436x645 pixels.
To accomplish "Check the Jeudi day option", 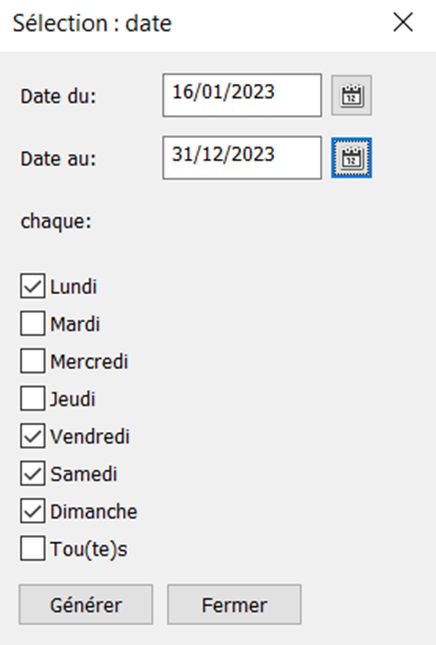I will (x=32, y=398).
